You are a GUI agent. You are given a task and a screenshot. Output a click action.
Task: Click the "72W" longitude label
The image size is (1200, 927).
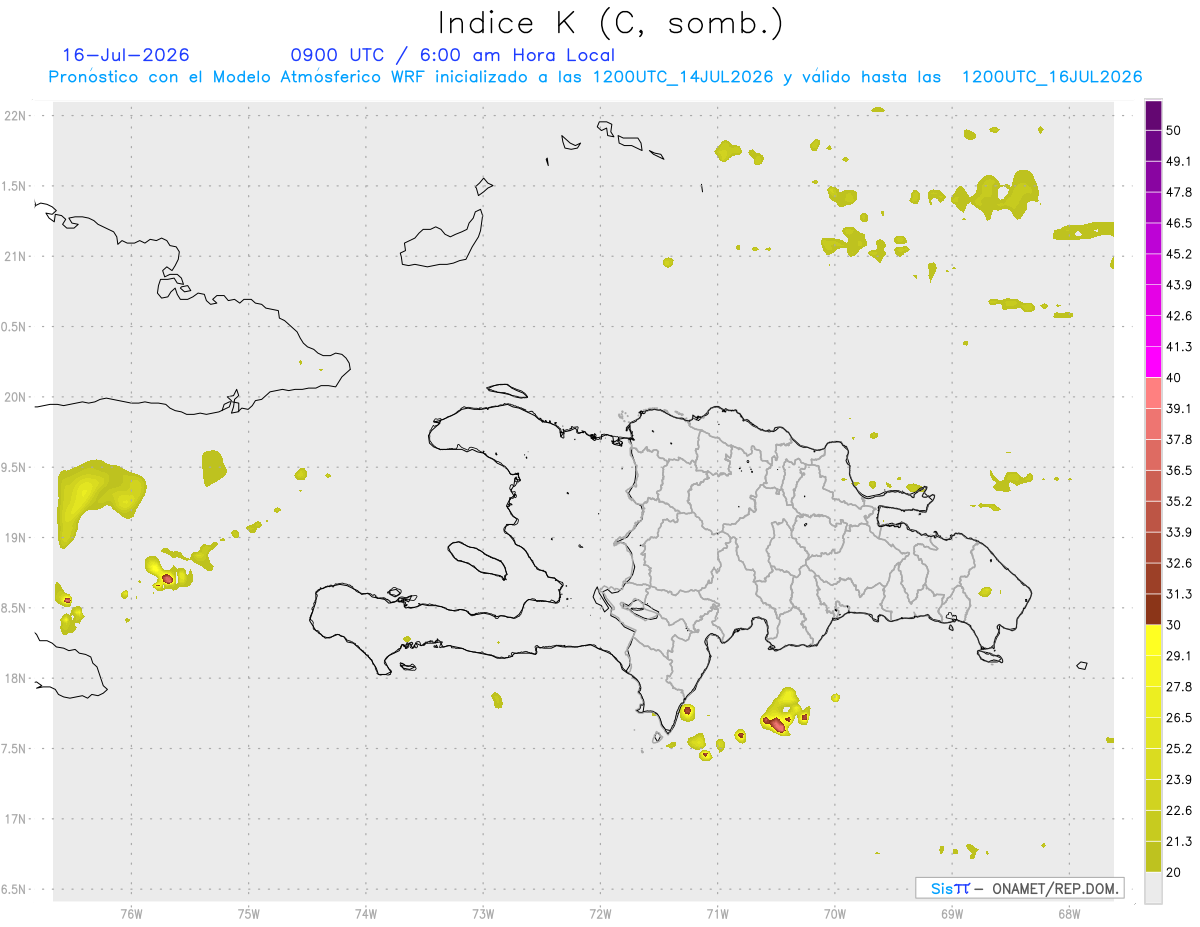[600, 913]
